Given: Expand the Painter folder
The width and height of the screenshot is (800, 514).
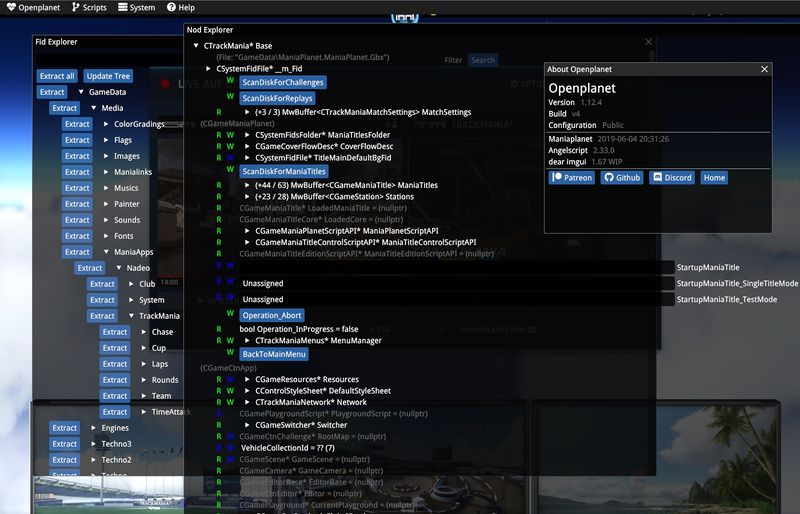Looking at the screenshot, I should (x=106, y=204).
